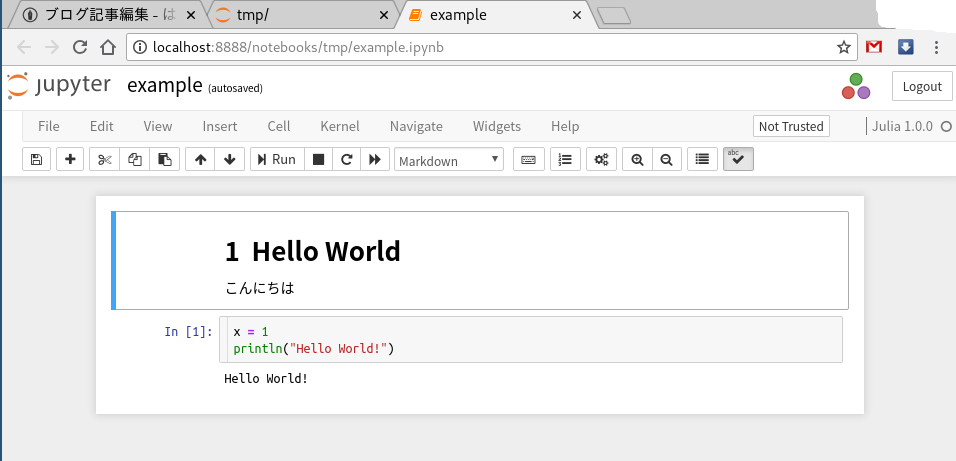Image resolution: width=956 pixels, height=461 pixels.
Task: Click into the code cell editor
Action: point(530,340)
